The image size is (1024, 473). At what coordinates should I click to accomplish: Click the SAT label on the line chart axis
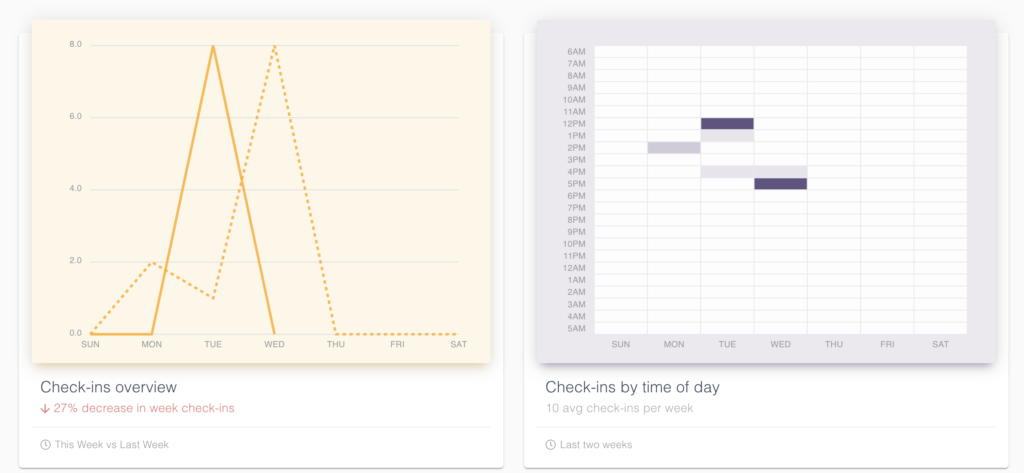[459, 344]
